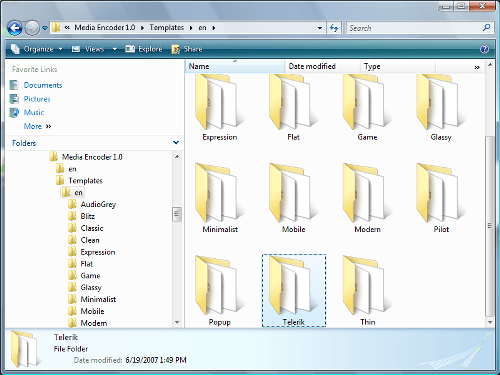500x375 pixels.
Task: Select Media Encoder 1.0 in address bar
Action: point(105,28)
